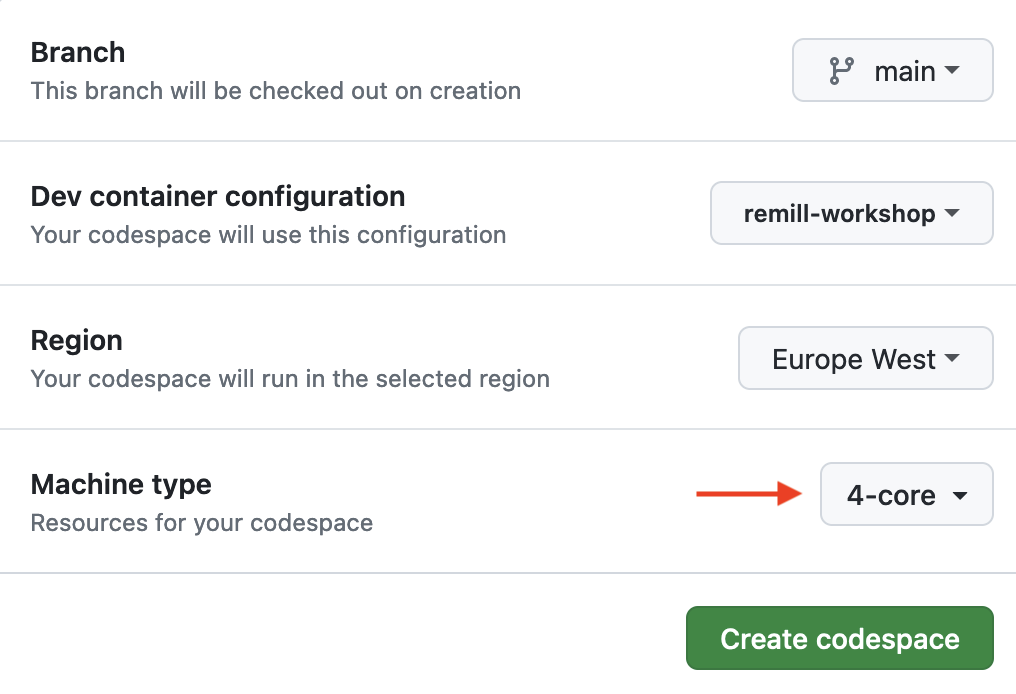The height and width of the screenshot is (694, 1016).
Task: Open the remill-workshop configuration dropdown
Action: coord(851,214)
